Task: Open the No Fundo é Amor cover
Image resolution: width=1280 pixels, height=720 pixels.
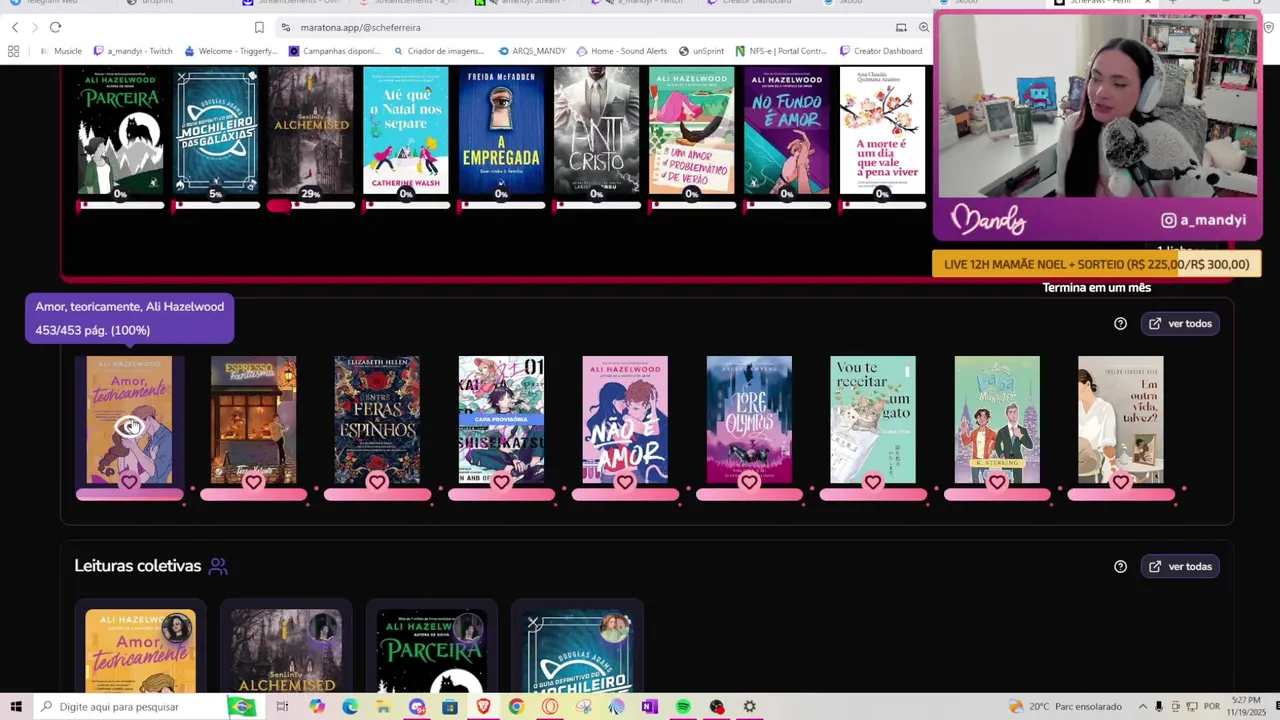Action: click(x=787, y=130)
